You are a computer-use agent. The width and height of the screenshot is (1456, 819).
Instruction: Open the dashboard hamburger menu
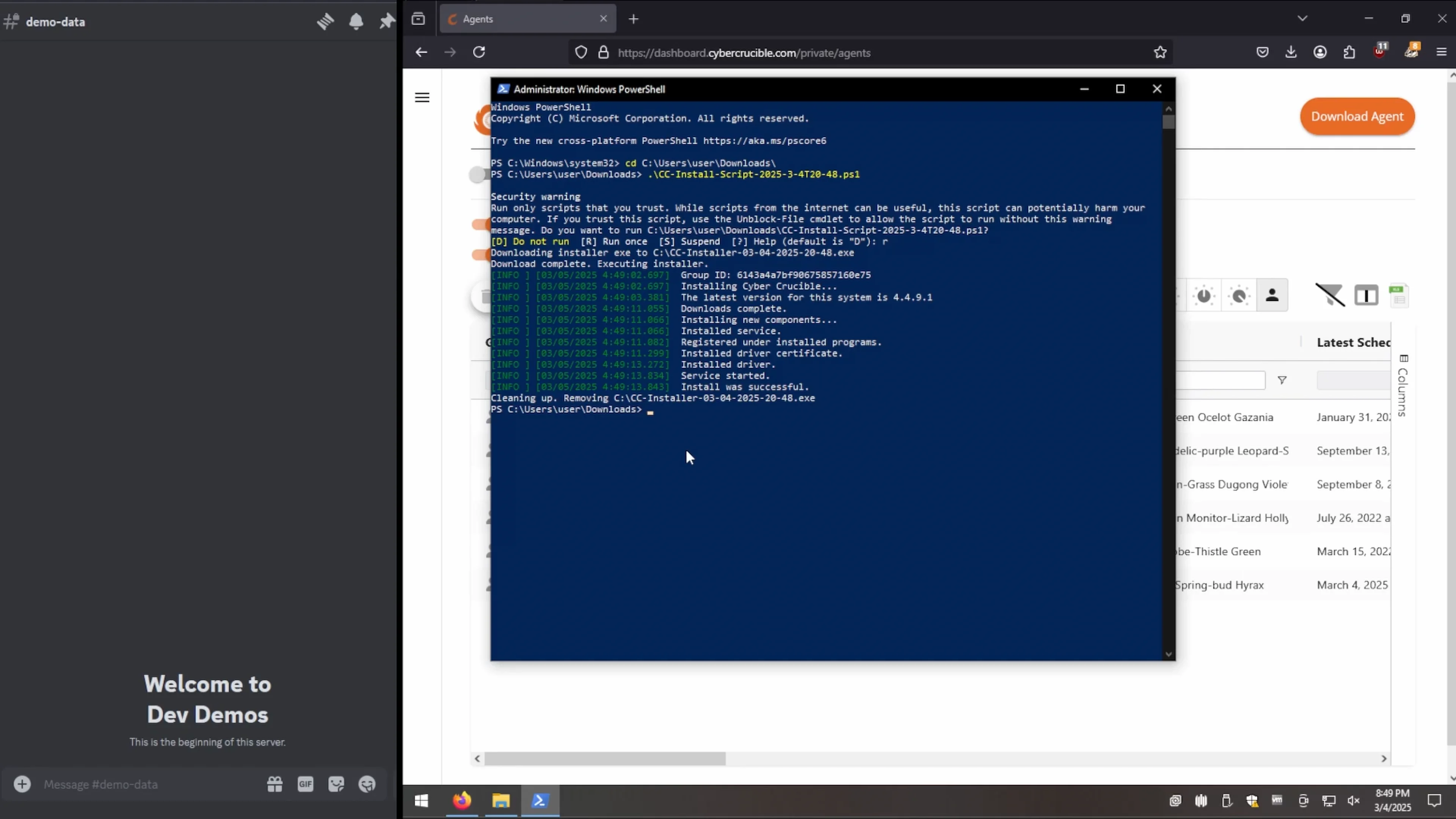tap(422, 97)
